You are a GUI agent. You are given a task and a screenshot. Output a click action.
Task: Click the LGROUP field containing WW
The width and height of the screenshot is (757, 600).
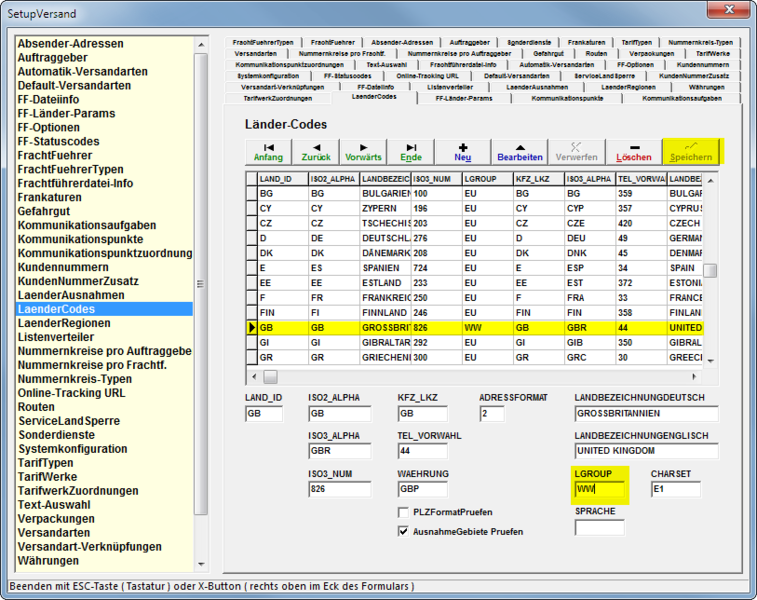point(599,490)
